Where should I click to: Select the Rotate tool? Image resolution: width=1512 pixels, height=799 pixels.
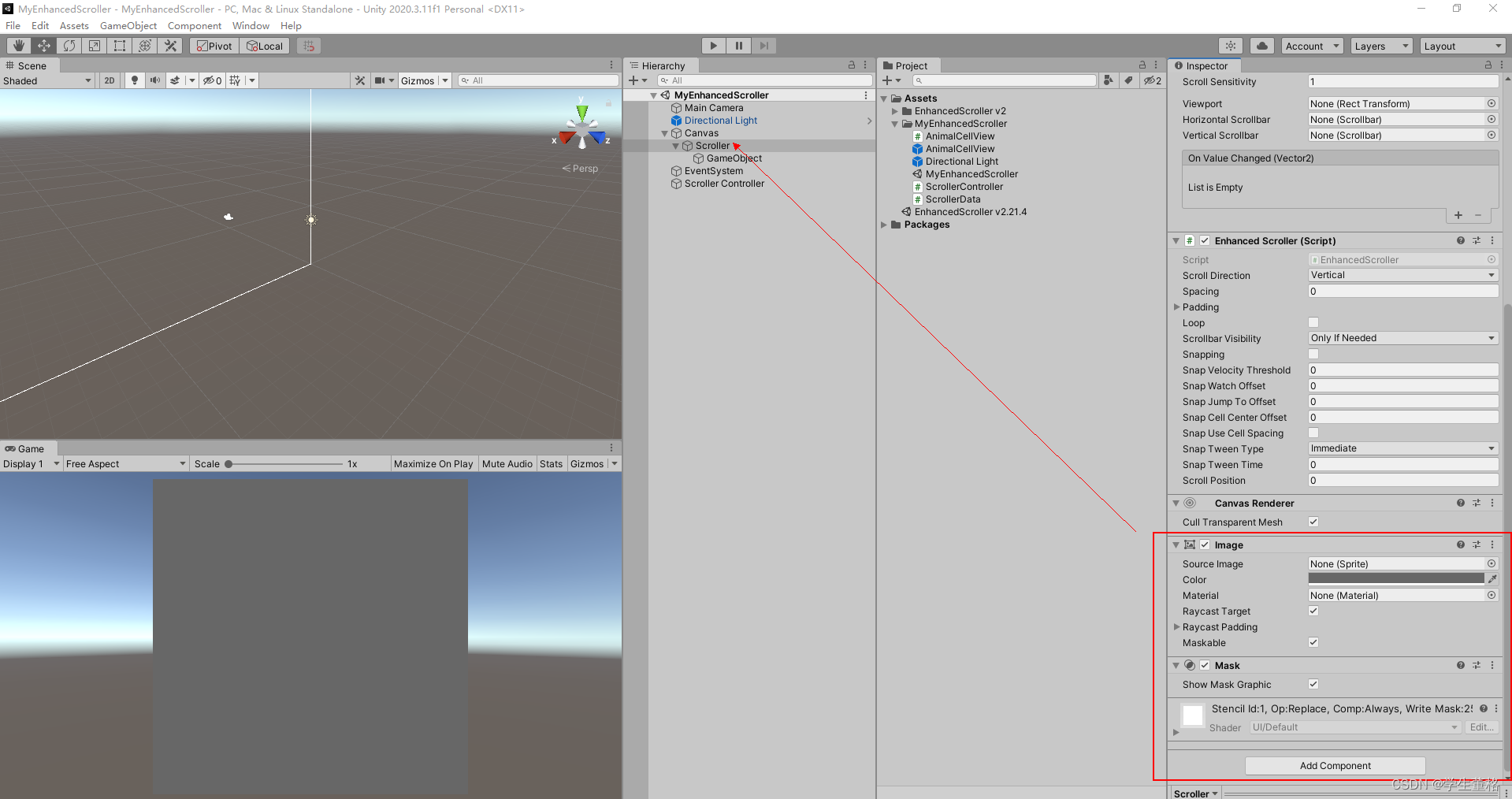click(69, 46)
